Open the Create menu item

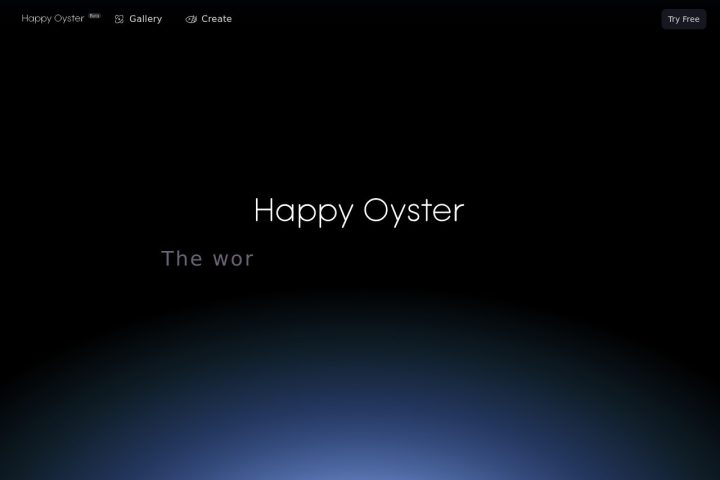point(209,19)
